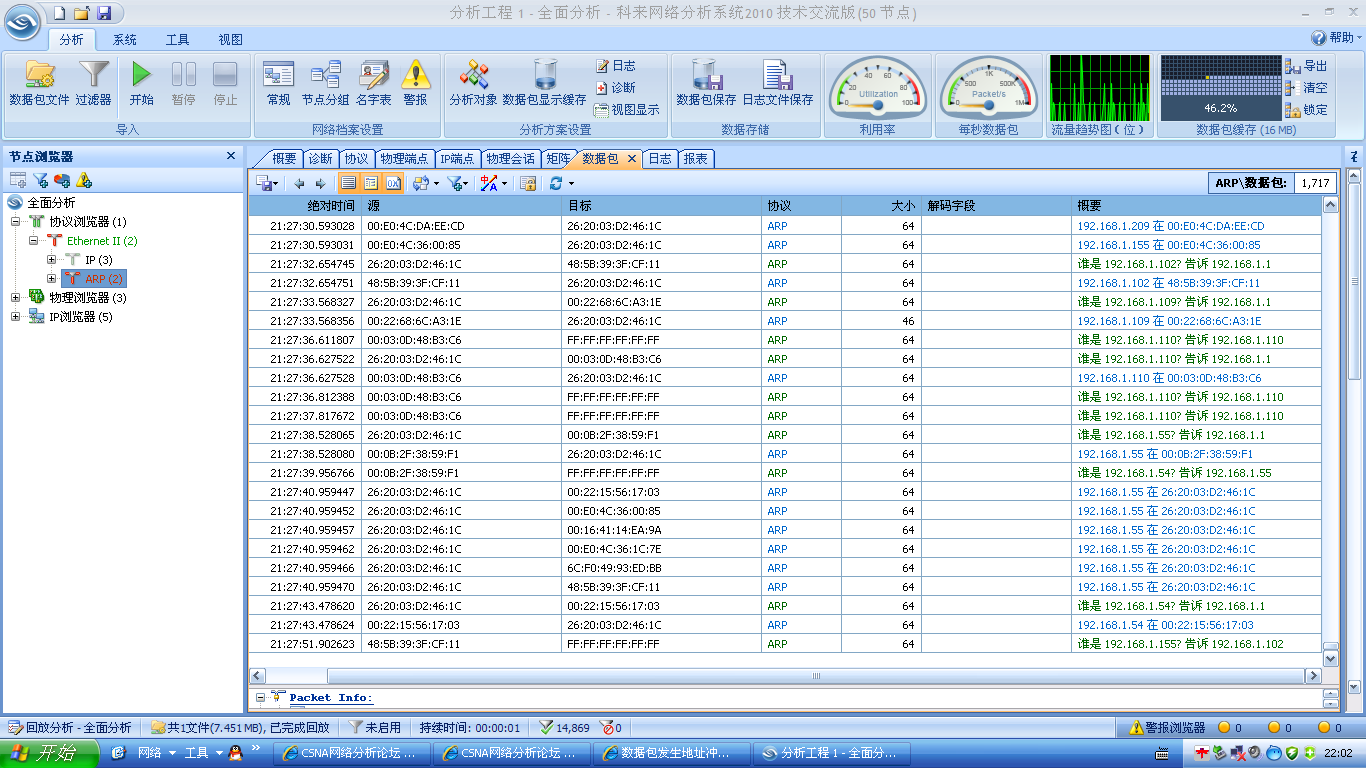Click 导出 export button
The height and width of the screenshot is (768, 1366).
(x=1307, y=66)
